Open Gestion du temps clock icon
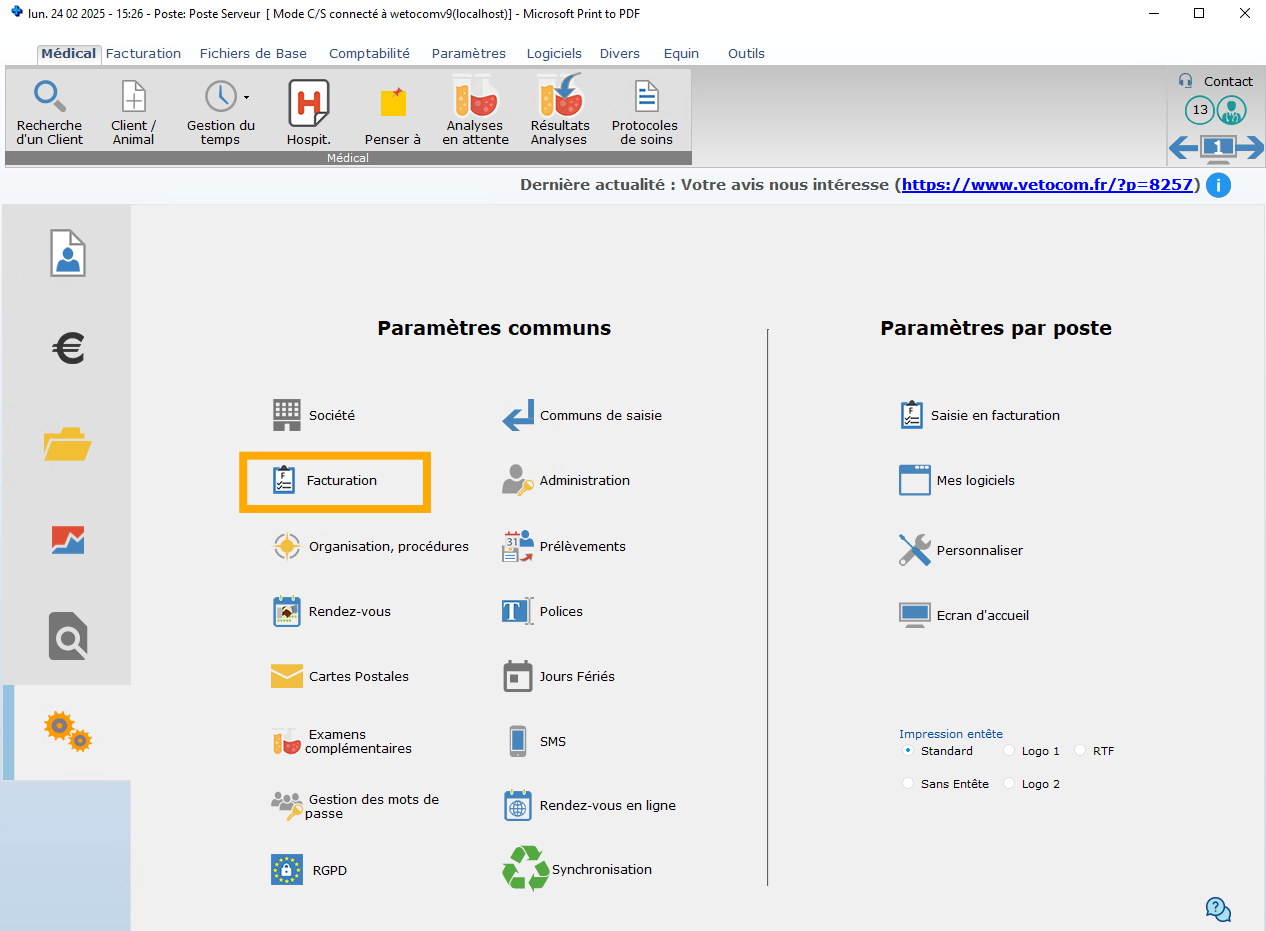The width and height of the screenshot is (1266, 931). tap(220, 97)
